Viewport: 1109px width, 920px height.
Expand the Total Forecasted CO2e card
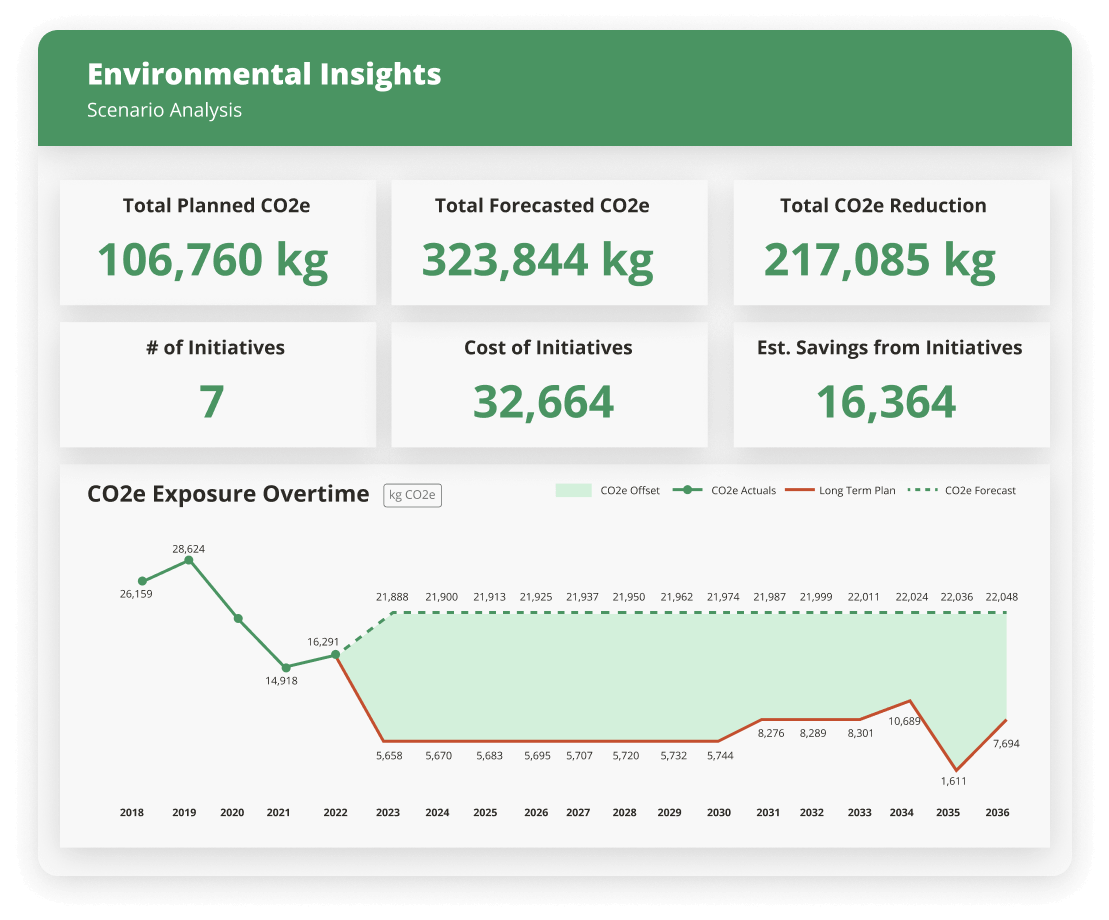[x=548, y=242]
